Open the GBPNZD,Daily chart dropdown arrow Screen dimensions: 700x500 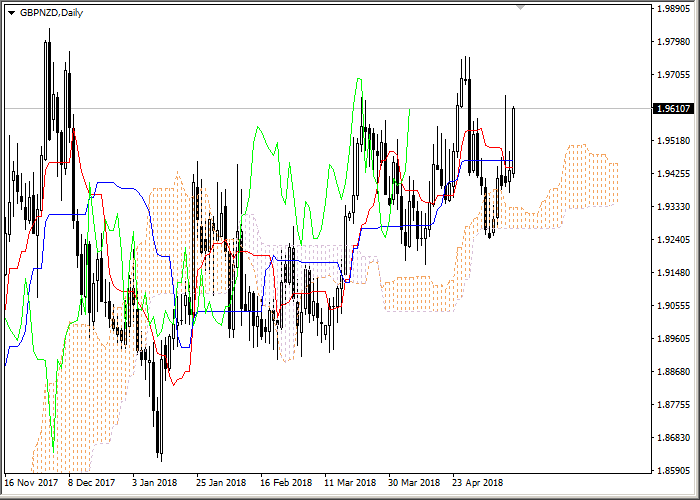[x=10, y=12]
